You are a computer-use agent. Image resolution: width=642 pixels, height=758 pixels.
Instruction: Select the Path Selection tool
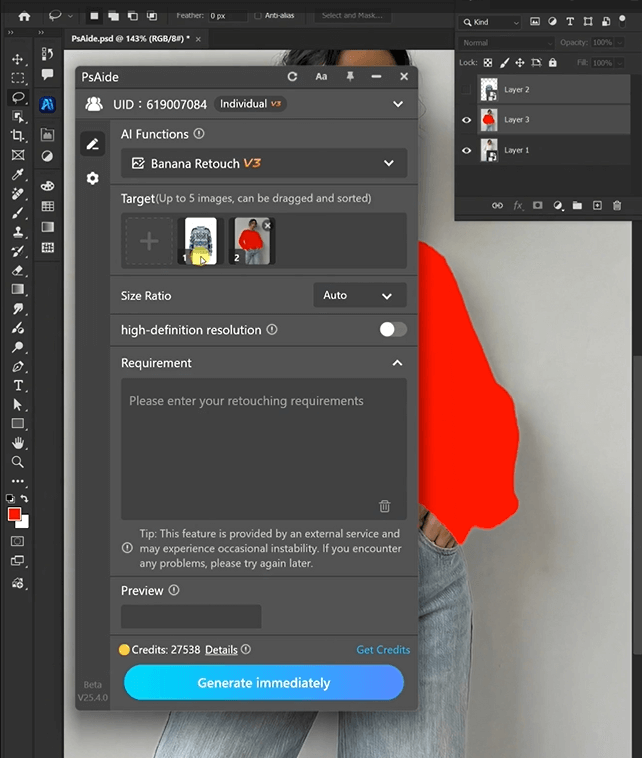[18, 405]
